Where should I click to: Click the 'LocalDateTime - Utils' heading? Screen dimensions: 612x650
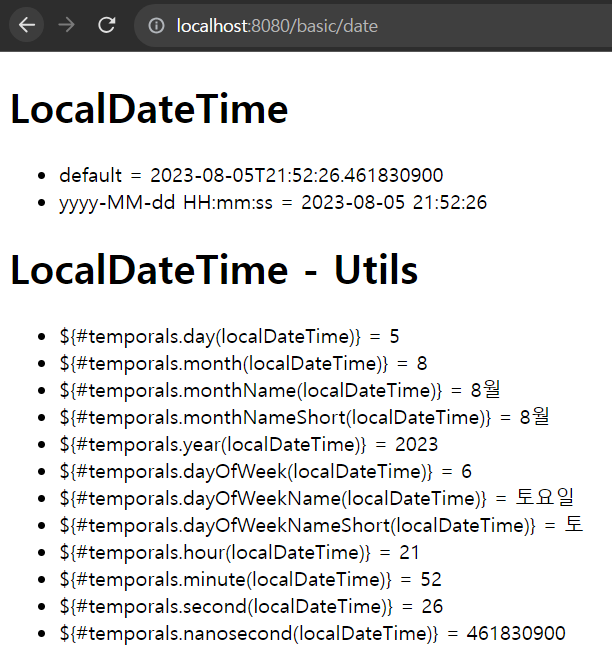click(214, 270)
